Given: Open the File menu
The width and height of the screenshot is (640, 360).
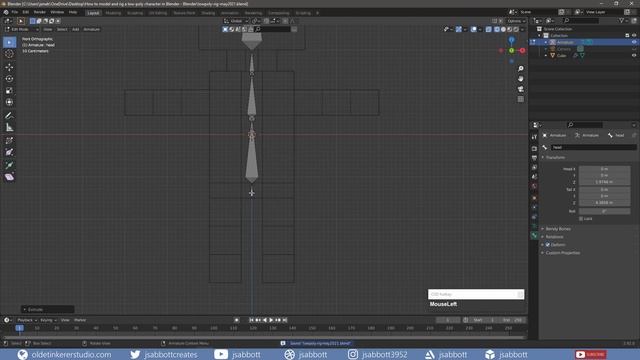Looking at the screenshot, I should click(x=15, y=12).
